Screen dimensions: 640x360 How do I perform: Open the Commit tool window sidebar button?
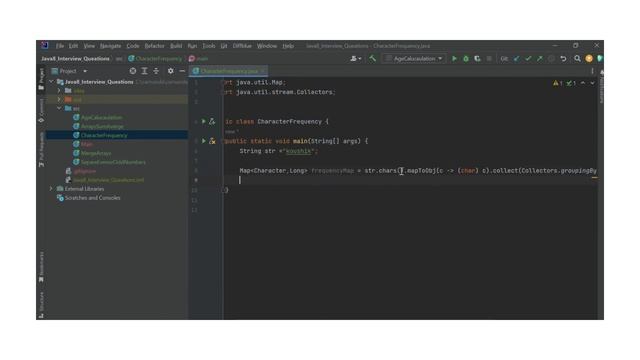[x=41, y=111]
